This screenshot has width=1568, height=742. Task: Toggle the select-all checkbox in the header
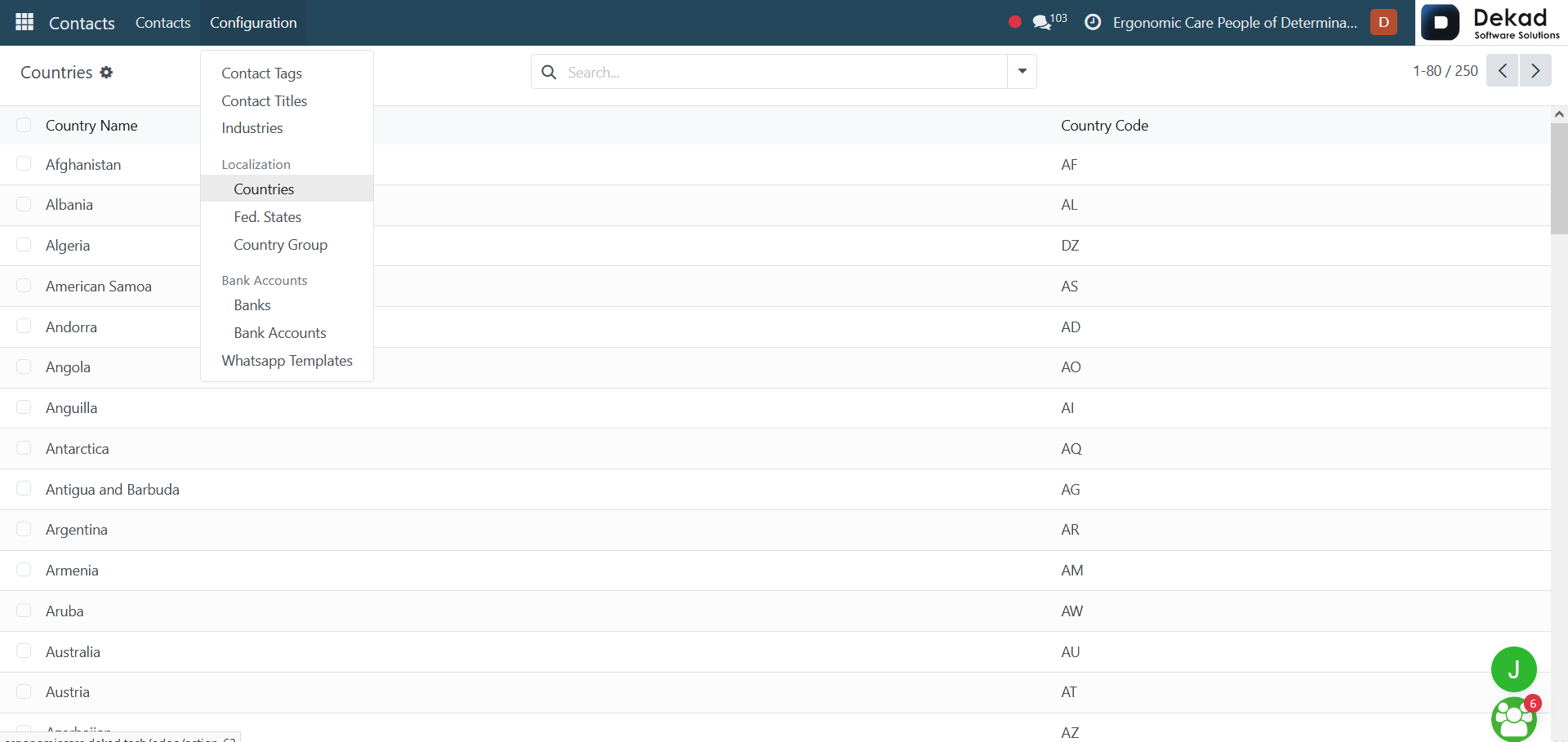click(x=24, y=125)
